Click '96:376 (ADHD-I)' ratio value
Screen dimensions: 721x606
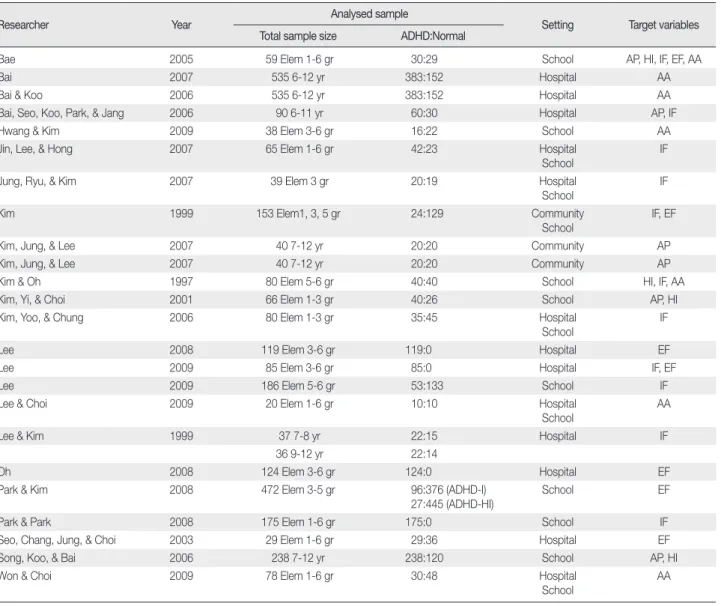click(x=448, y=490)
